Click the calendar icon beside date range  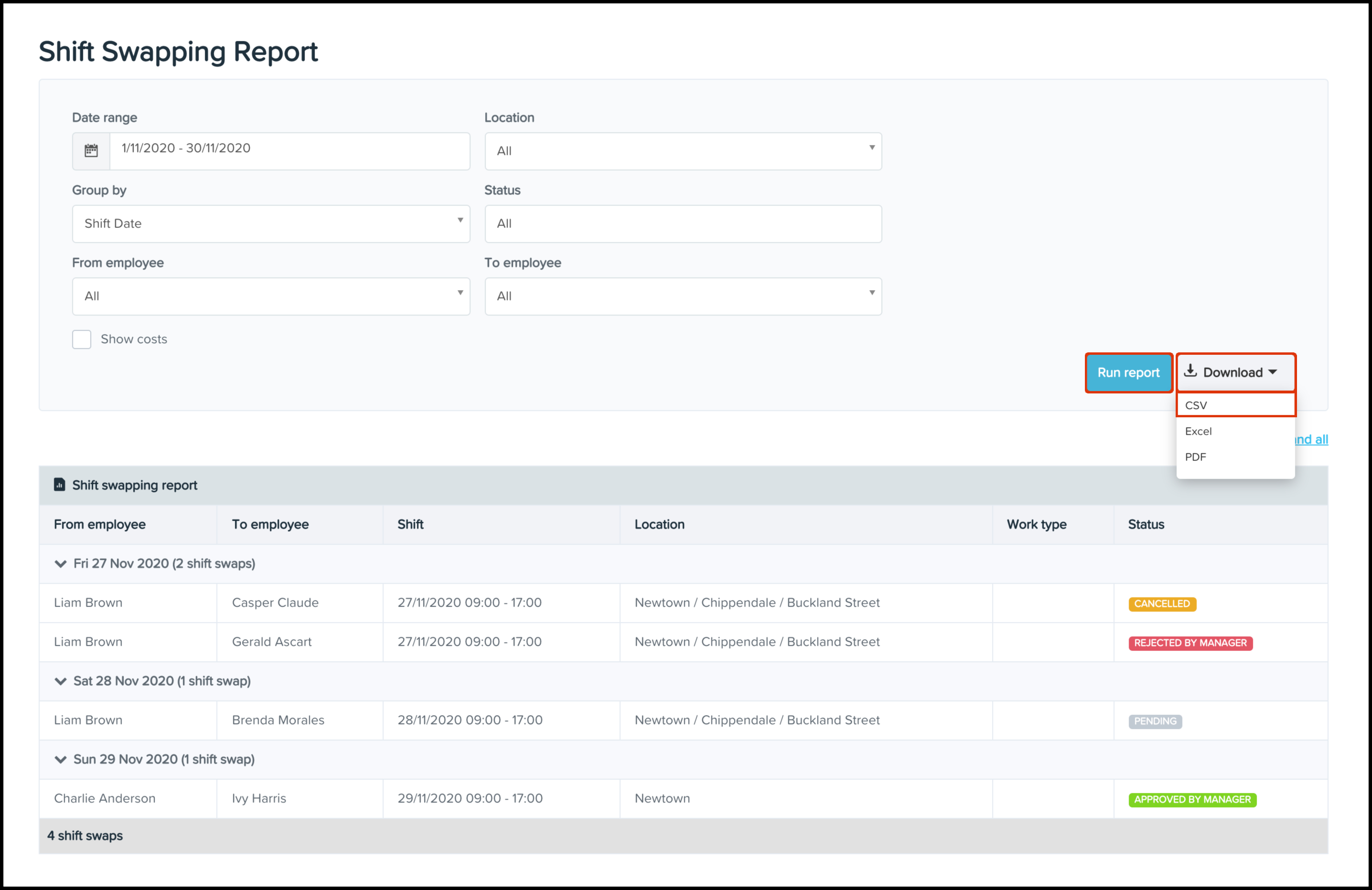click(91, 151)
